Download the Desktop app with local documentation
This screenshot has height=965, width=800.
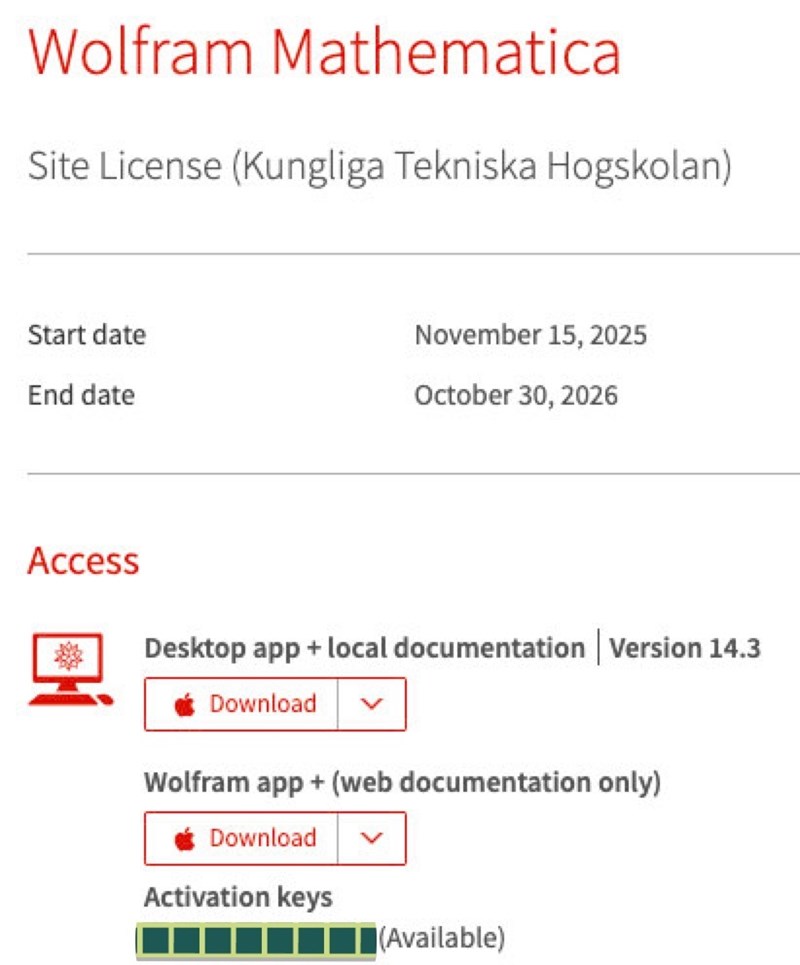[242, 704]
